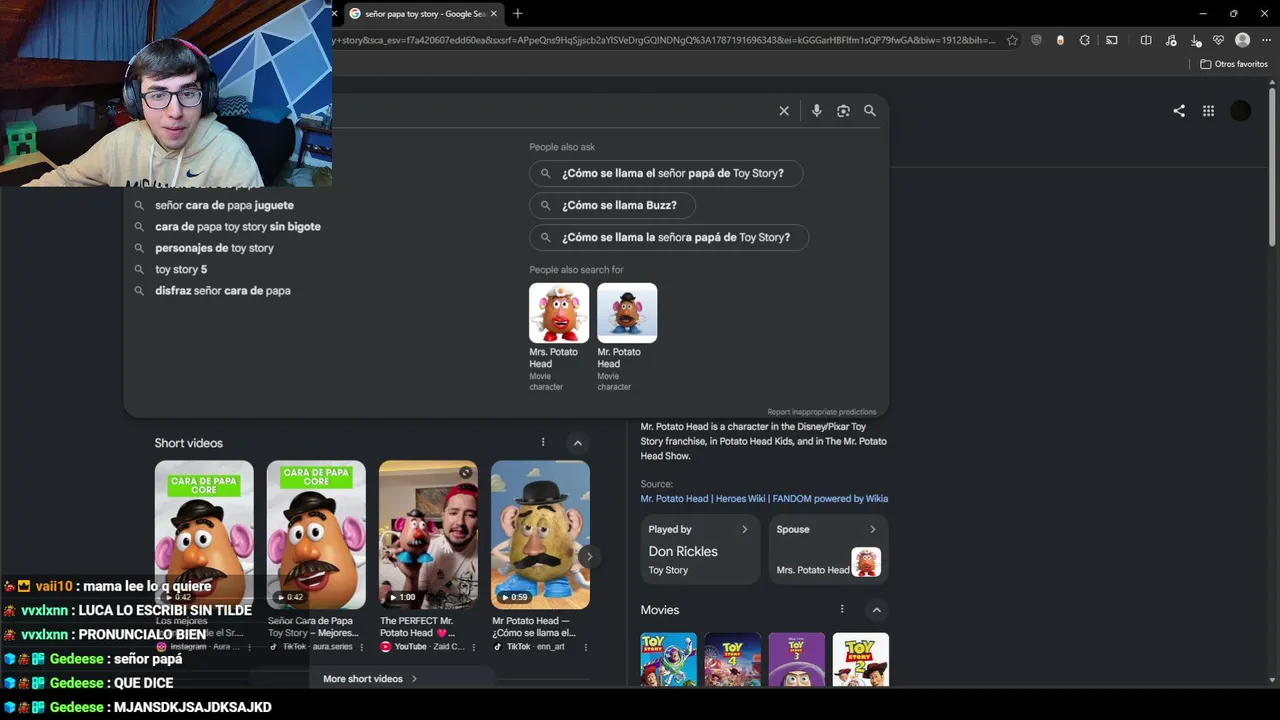
Task: Open Short videos section options menu
Action: point(543,442)
